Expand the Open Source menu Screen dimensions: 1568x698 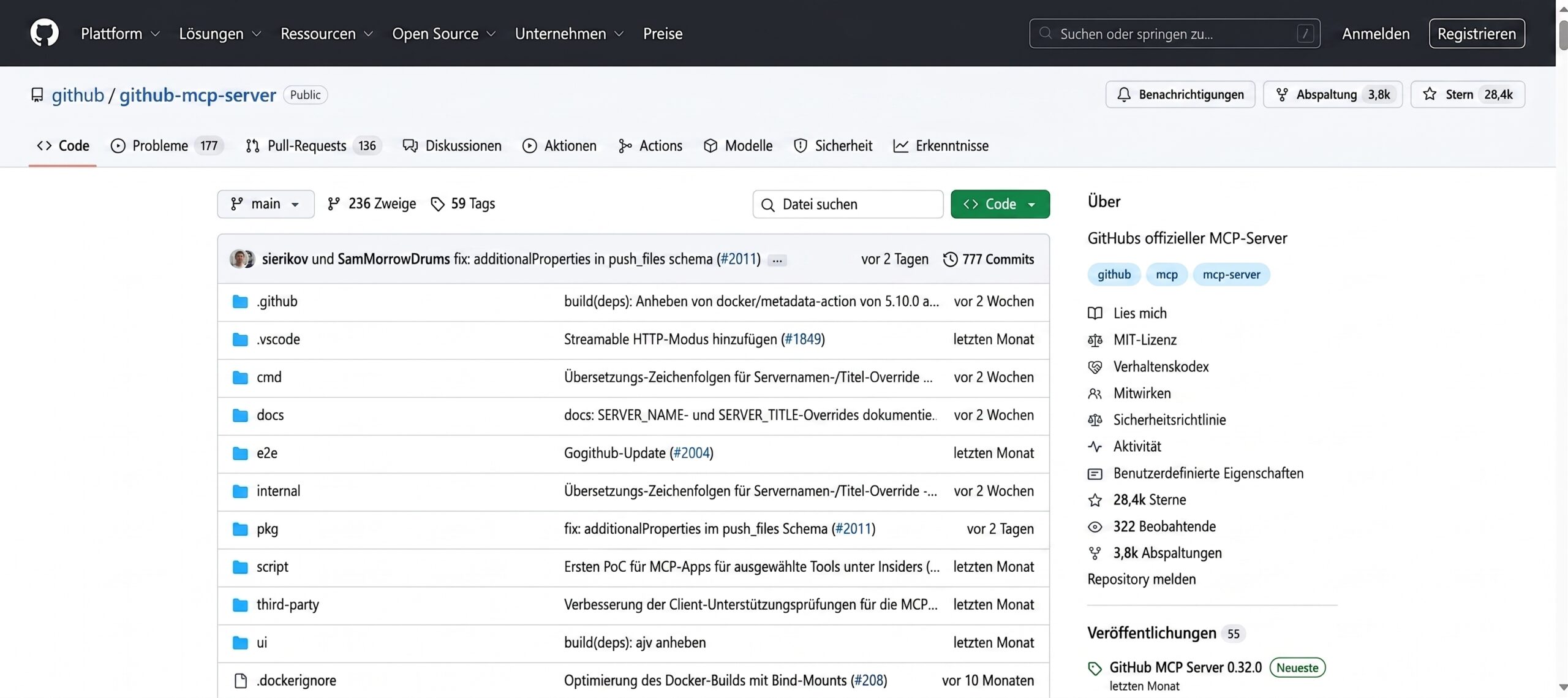pyautogui.click(x=444, y=34)
